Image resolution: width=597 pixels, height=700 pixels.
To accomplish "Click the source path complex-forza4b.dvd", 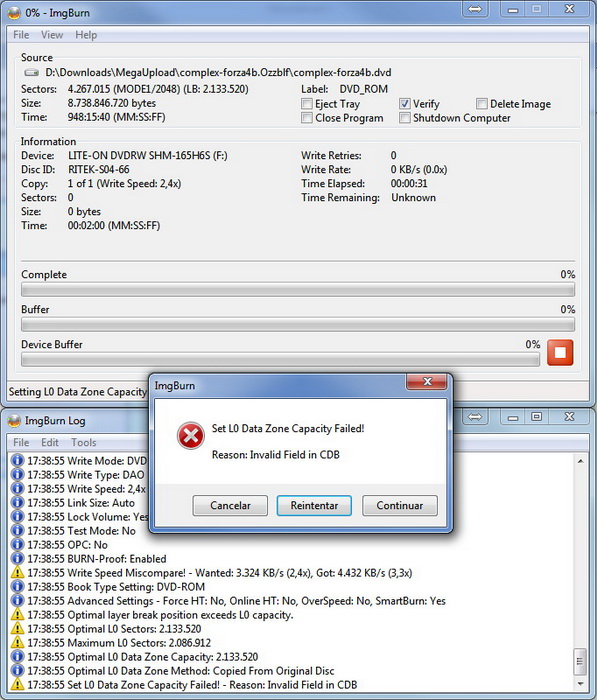I will tap(218, 72).
